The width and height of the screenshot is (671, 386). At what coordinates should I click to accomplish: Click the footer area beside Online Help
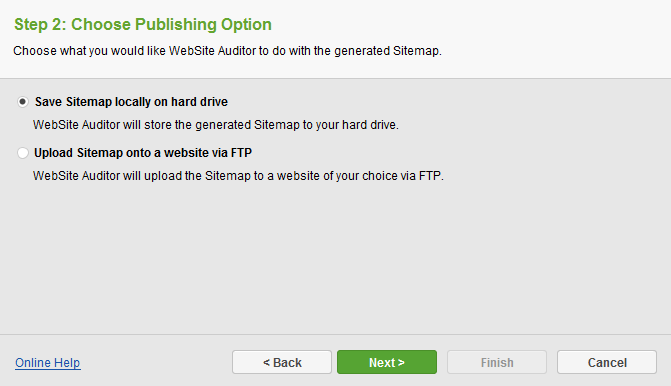click(156, 362)
